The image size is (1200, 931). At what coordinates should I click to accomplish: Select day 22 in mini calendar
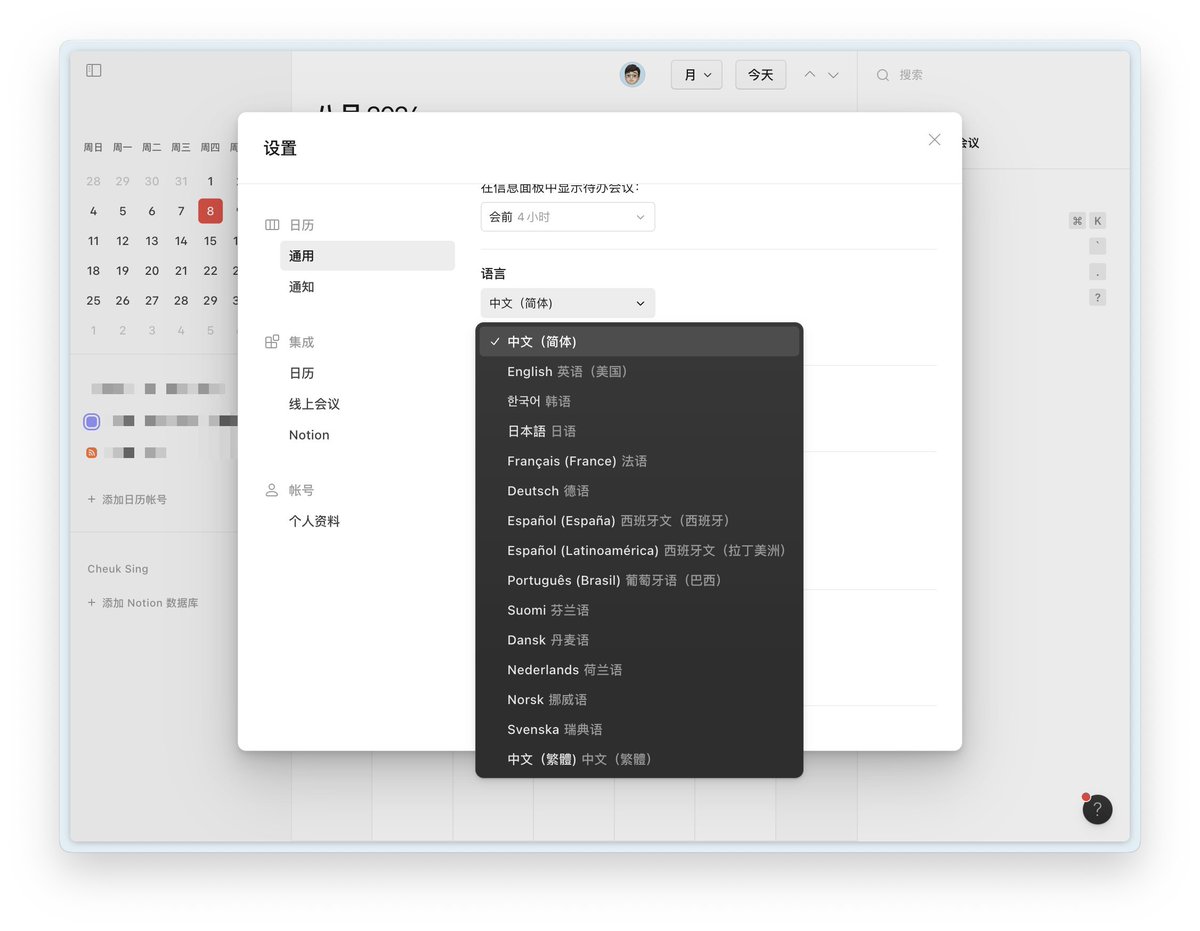click(210, 271)
